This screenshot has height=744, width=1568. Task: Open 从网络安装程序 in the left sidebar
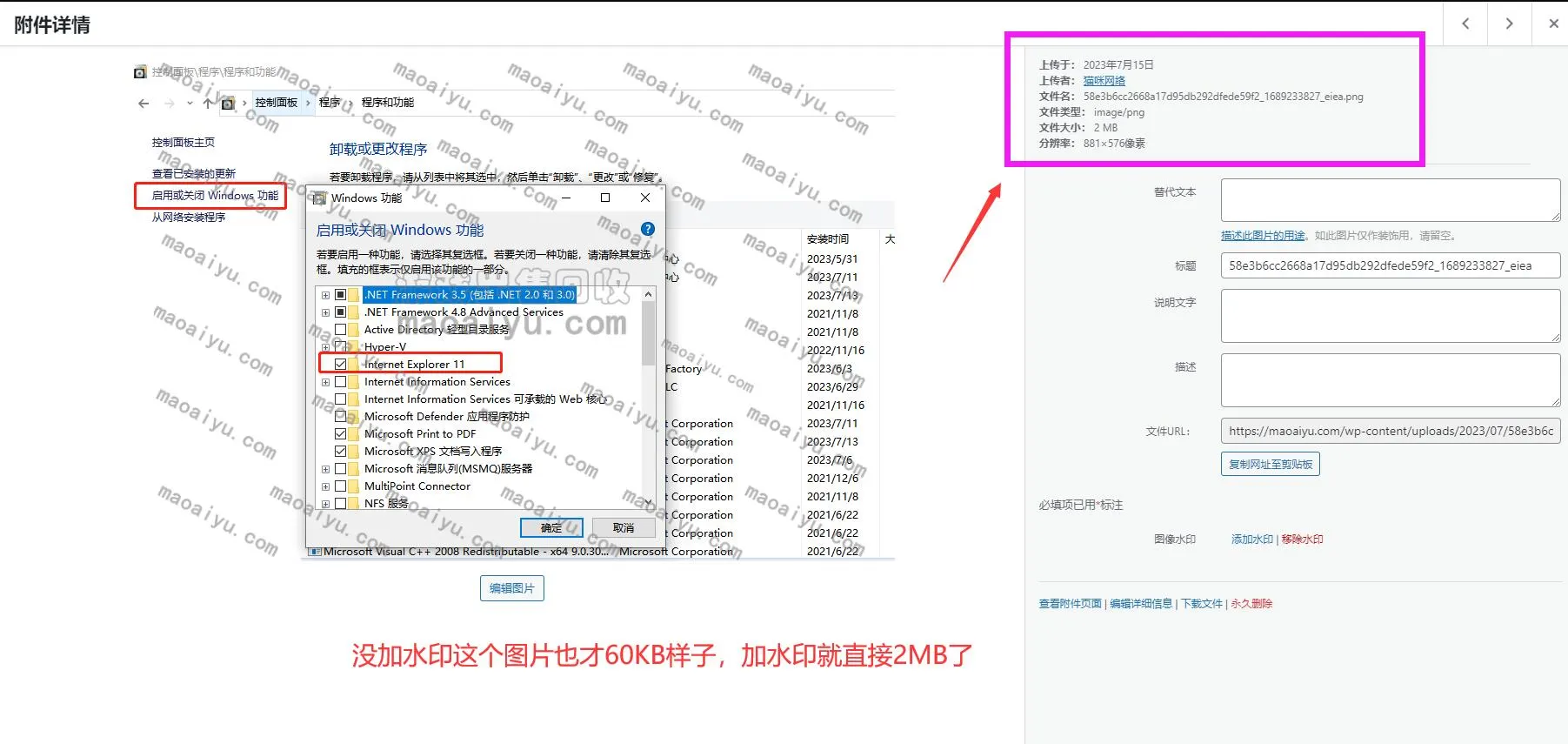tap(189, 218)
